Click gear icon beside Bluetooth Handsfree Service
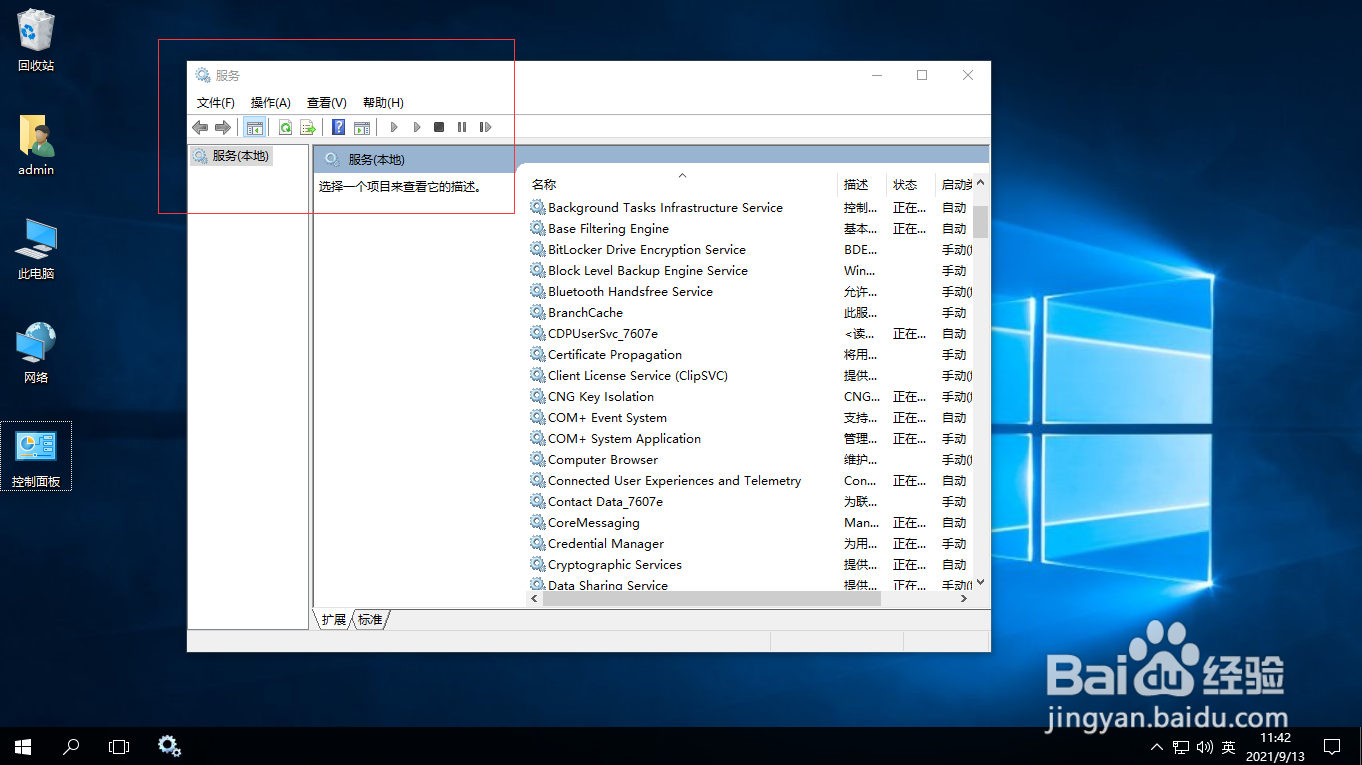Viewport: 1362px width, 765px height. coord(538,291)
